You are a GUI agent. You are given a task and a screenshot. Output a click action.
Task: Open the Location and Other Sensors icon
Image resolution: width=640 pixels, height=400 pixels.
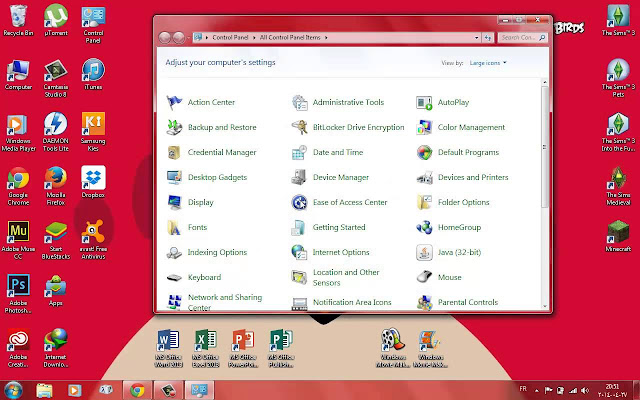(x=300, y=277)
